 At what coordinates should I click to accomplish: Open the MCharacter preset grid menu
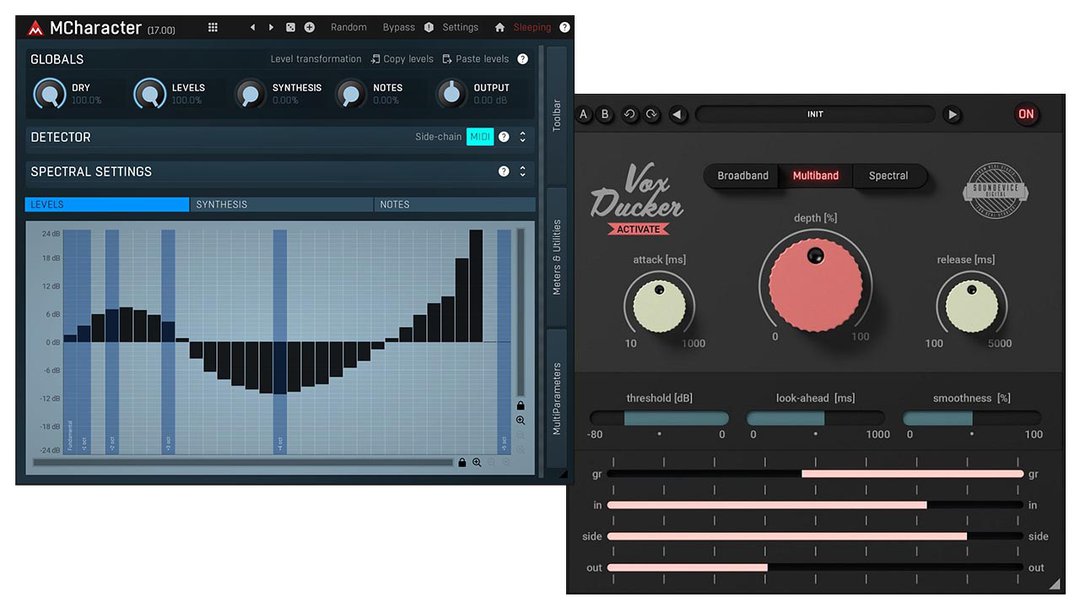(213, 28)
